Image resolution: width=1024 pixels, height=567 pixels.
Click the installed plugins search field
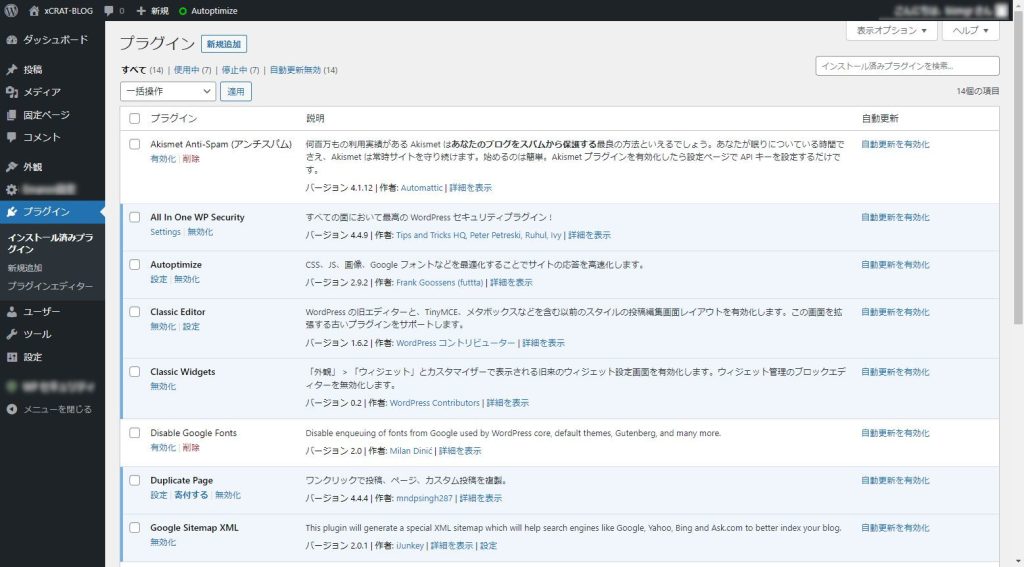(x=907, y=66)
